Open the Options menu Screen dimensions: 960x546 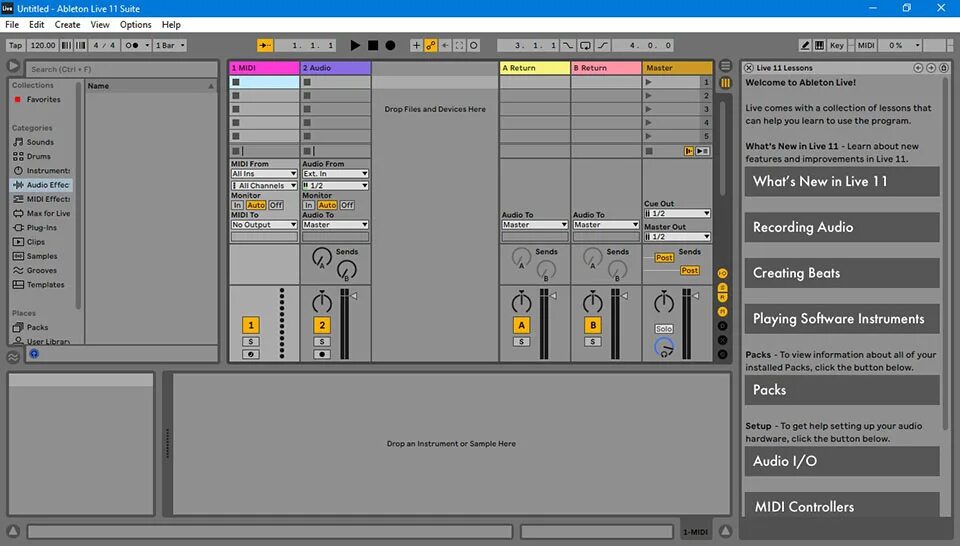click(135, 24)
